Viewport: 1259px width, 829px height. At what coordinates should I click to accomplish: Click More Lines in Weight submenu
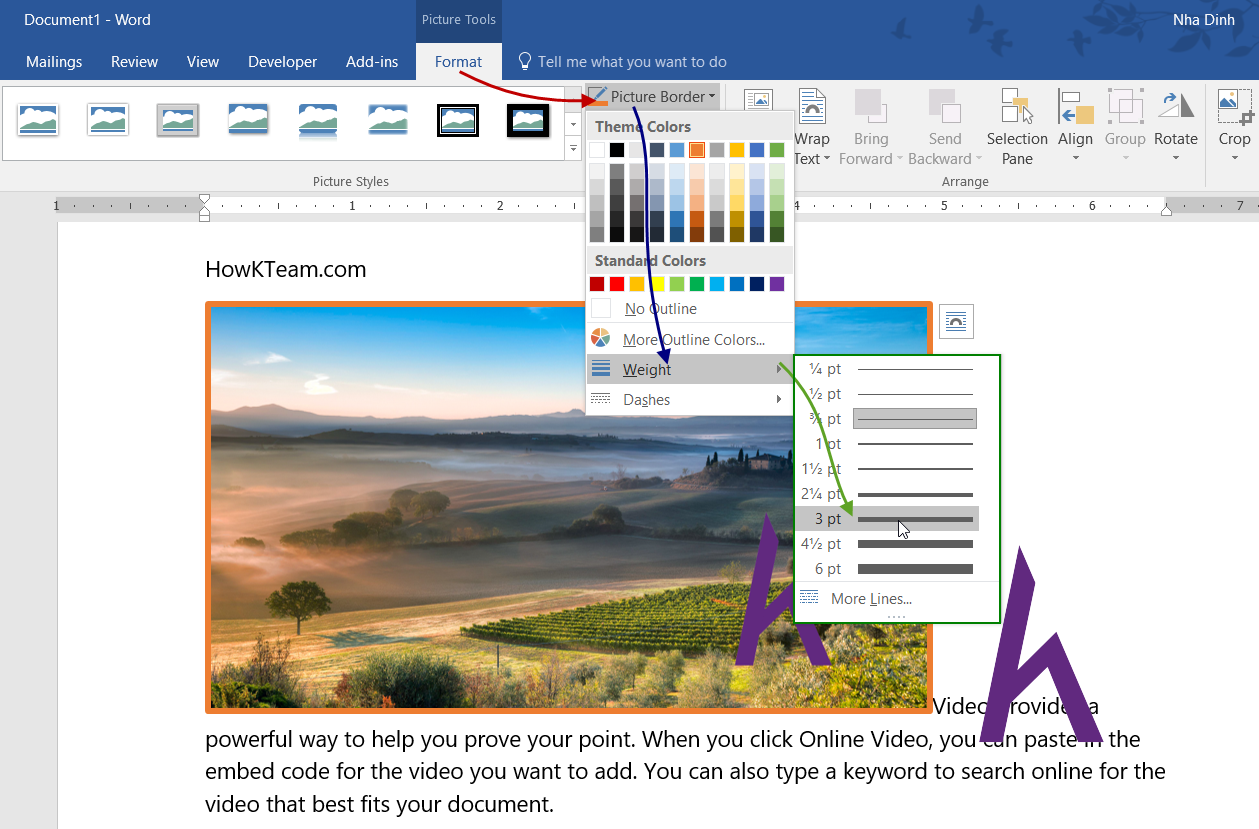pyautogui.click(x=896, y=599)
